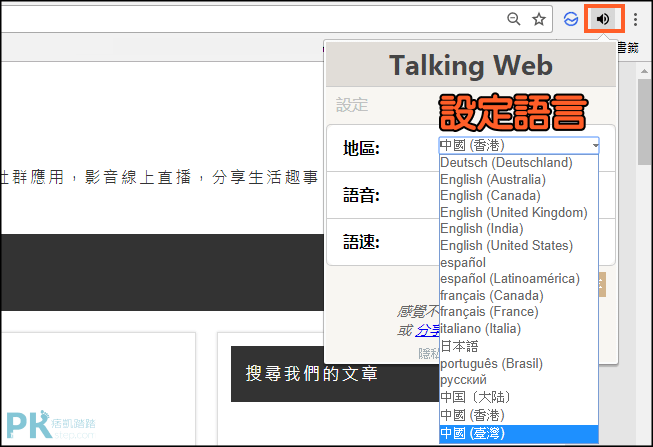Choose English (Canada) in the region list
653x447 pixels.
point(519,195)
